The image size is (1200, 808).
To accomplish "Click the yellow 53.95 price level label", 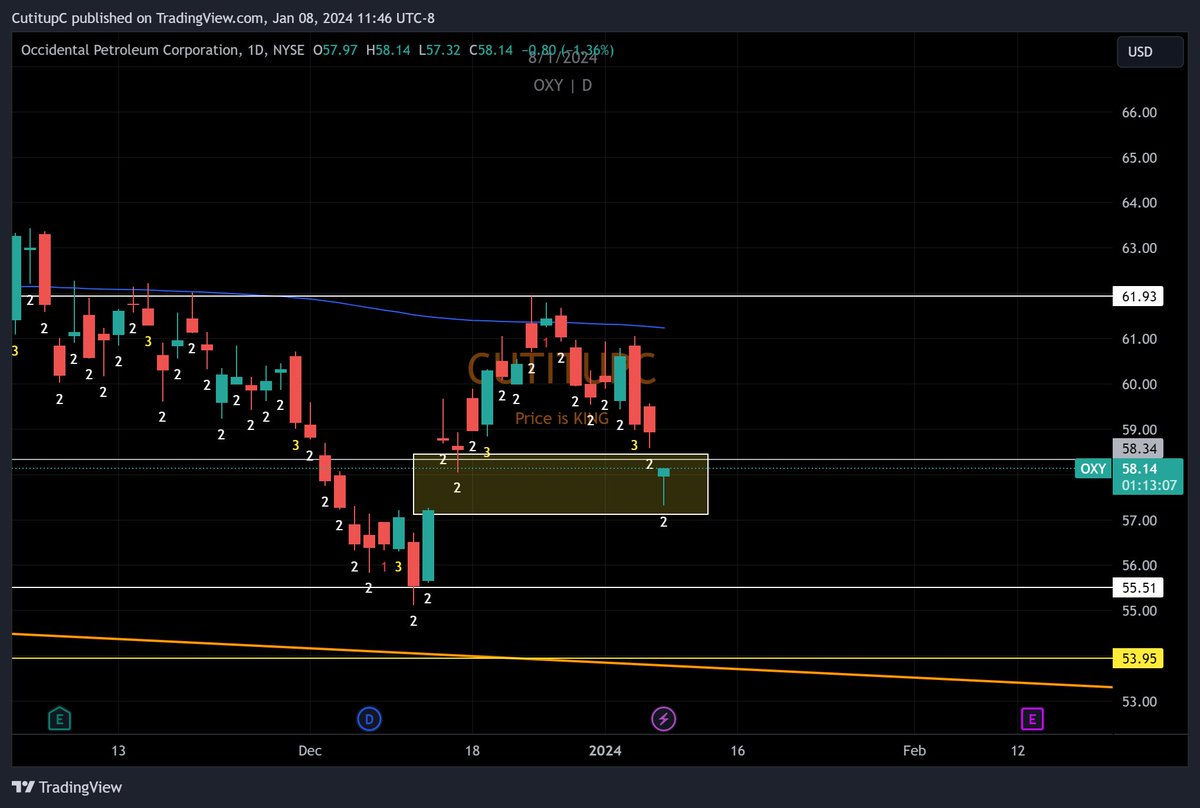I will (1138, 658).
